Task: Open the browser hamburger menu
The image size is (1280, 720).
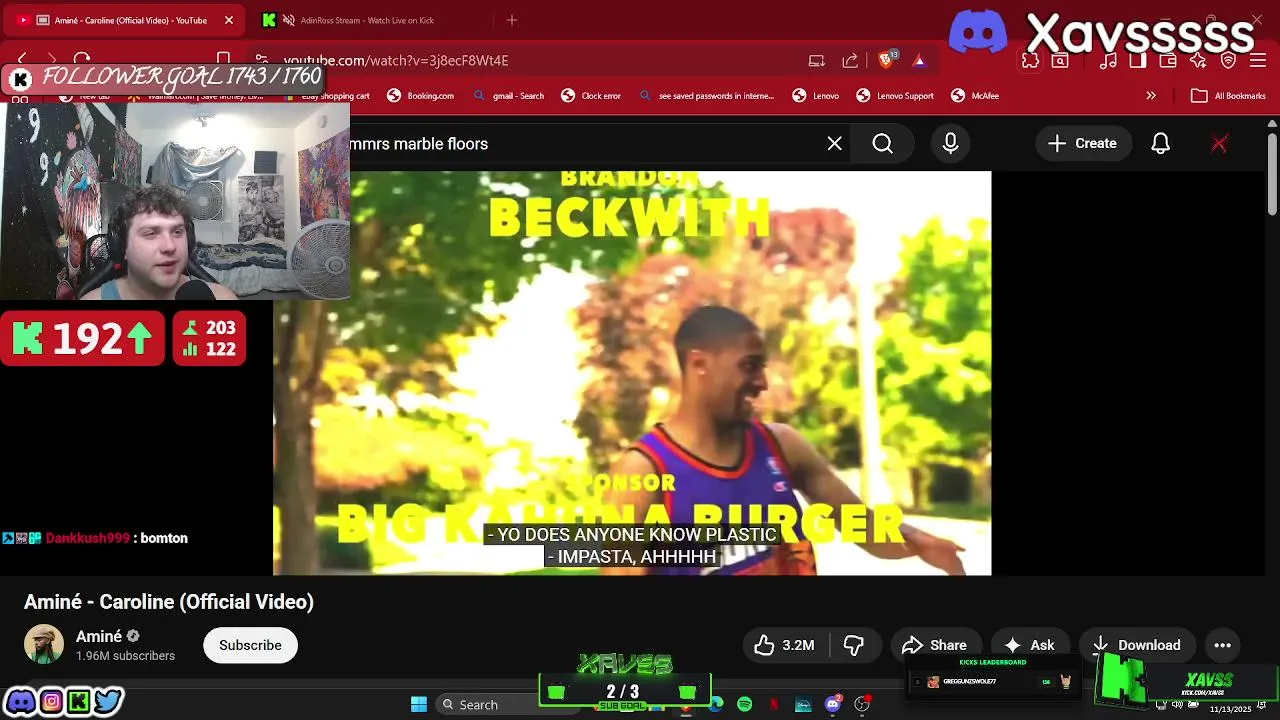Action: coord(1259,60)
